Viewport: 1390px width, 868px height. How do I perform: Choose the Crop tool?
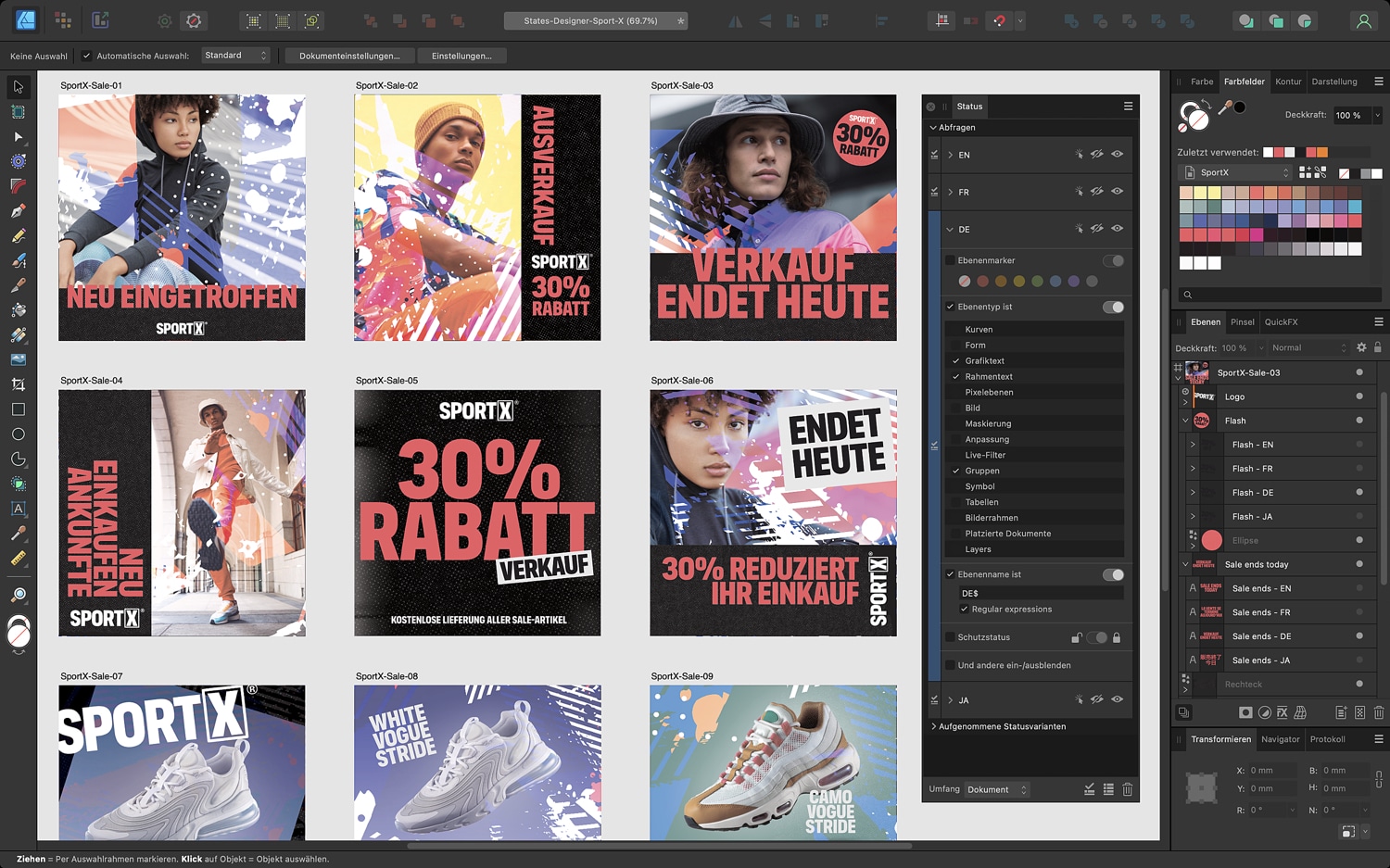pos(19,384)
